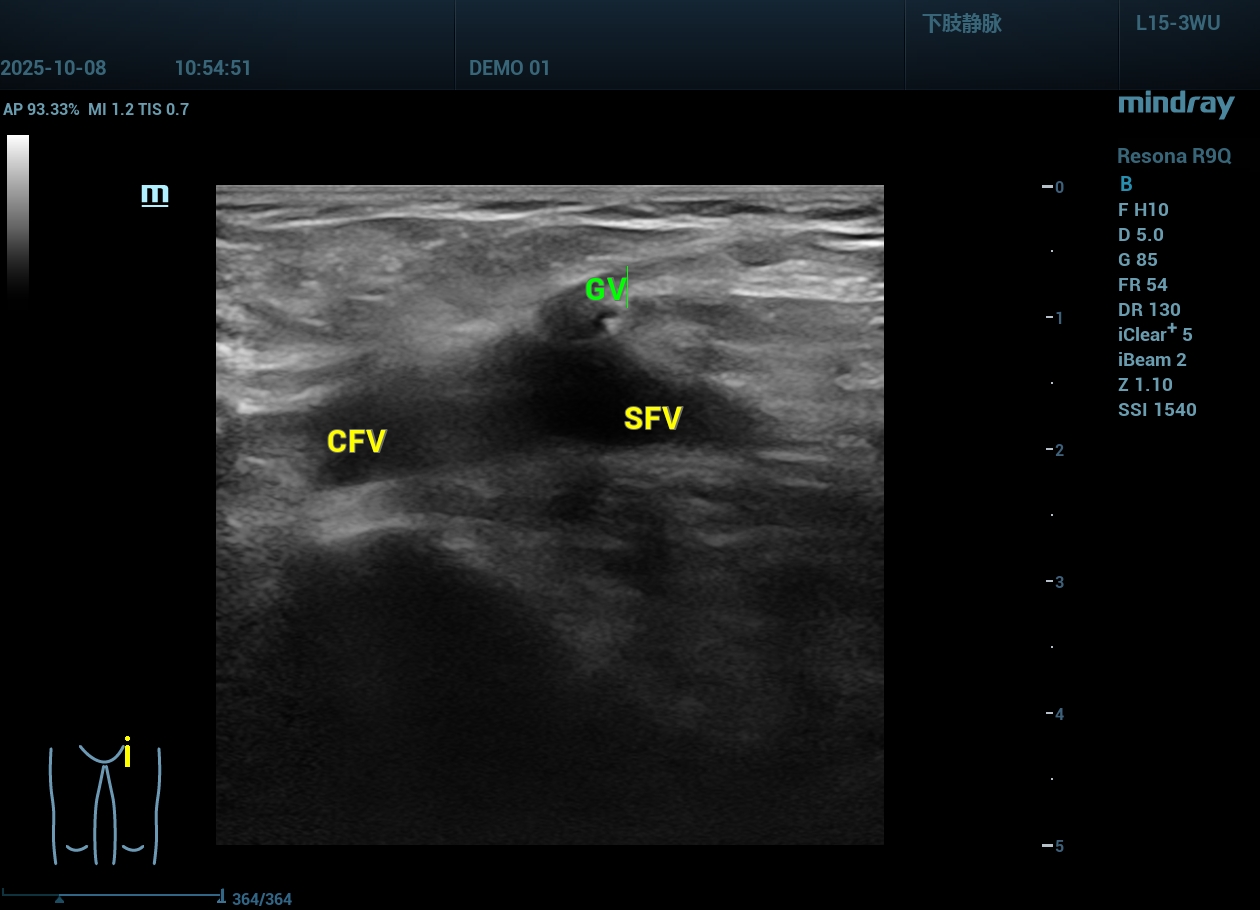This screenshot has width=1260, height=910.
Task: Select the GV annotation label
Action: (x=605, y=290)
